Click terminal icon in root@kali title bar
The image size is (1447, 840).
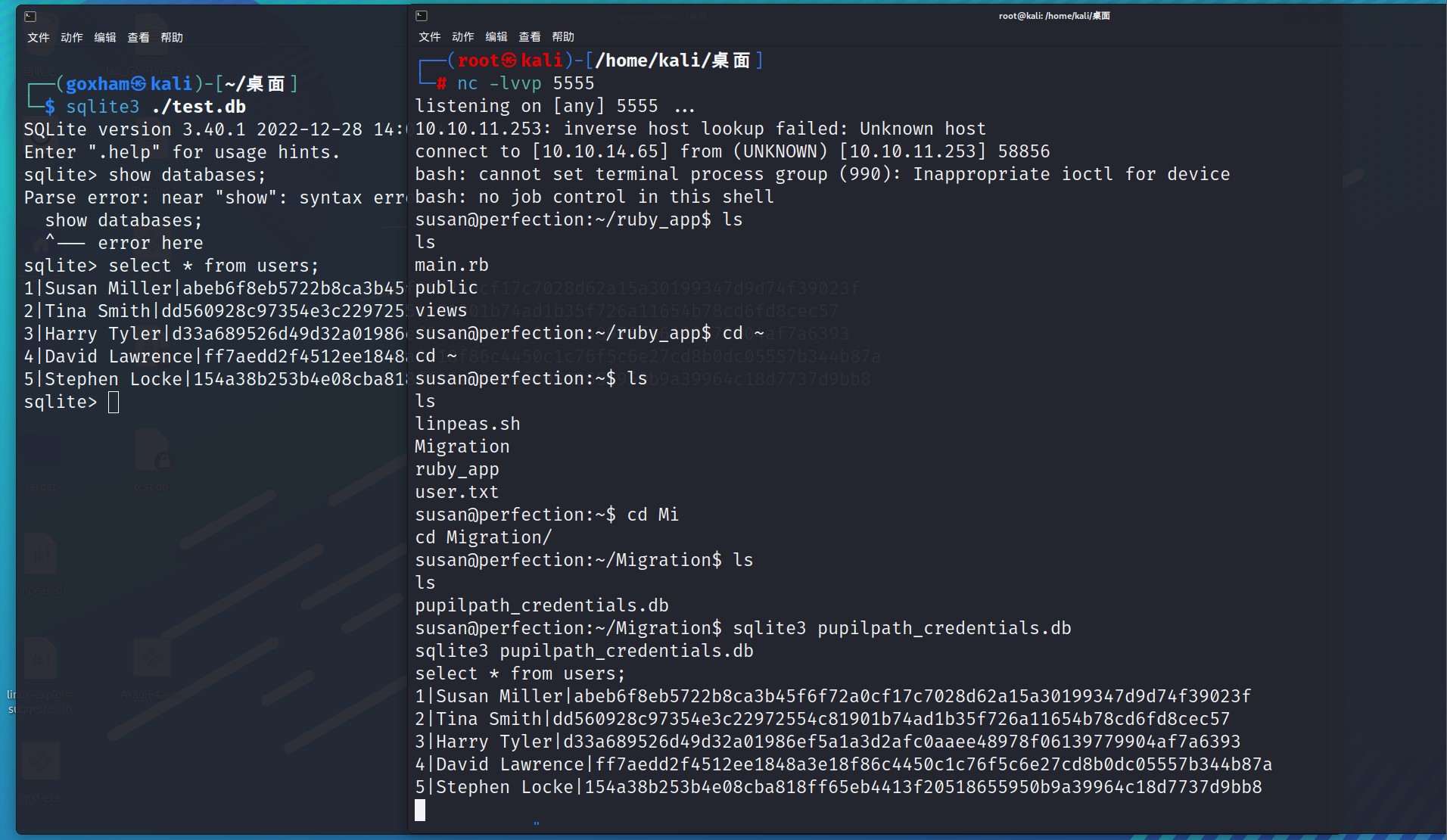tap(422, 16)
